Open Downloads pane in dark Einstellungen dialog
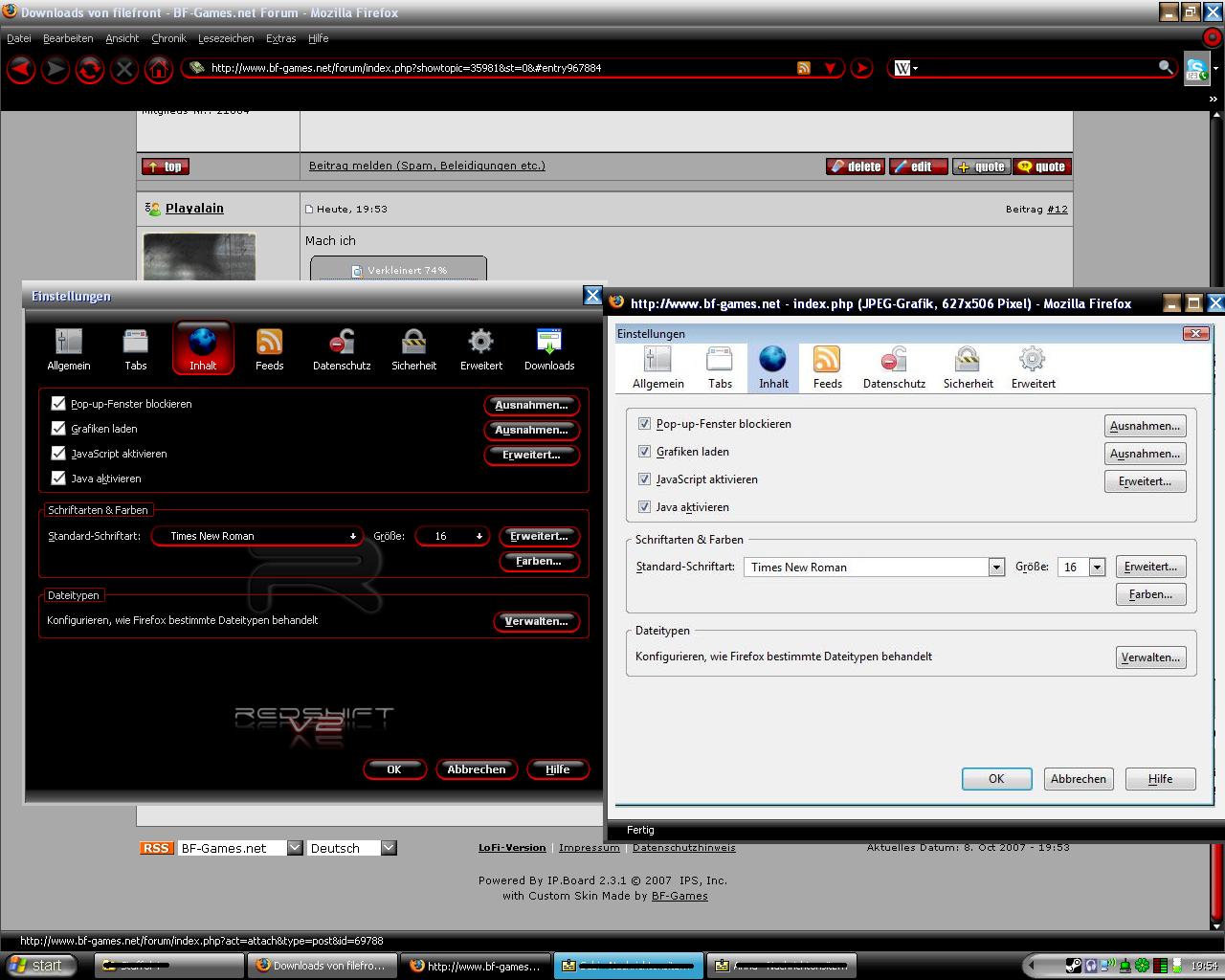 (x=549, y=348)
